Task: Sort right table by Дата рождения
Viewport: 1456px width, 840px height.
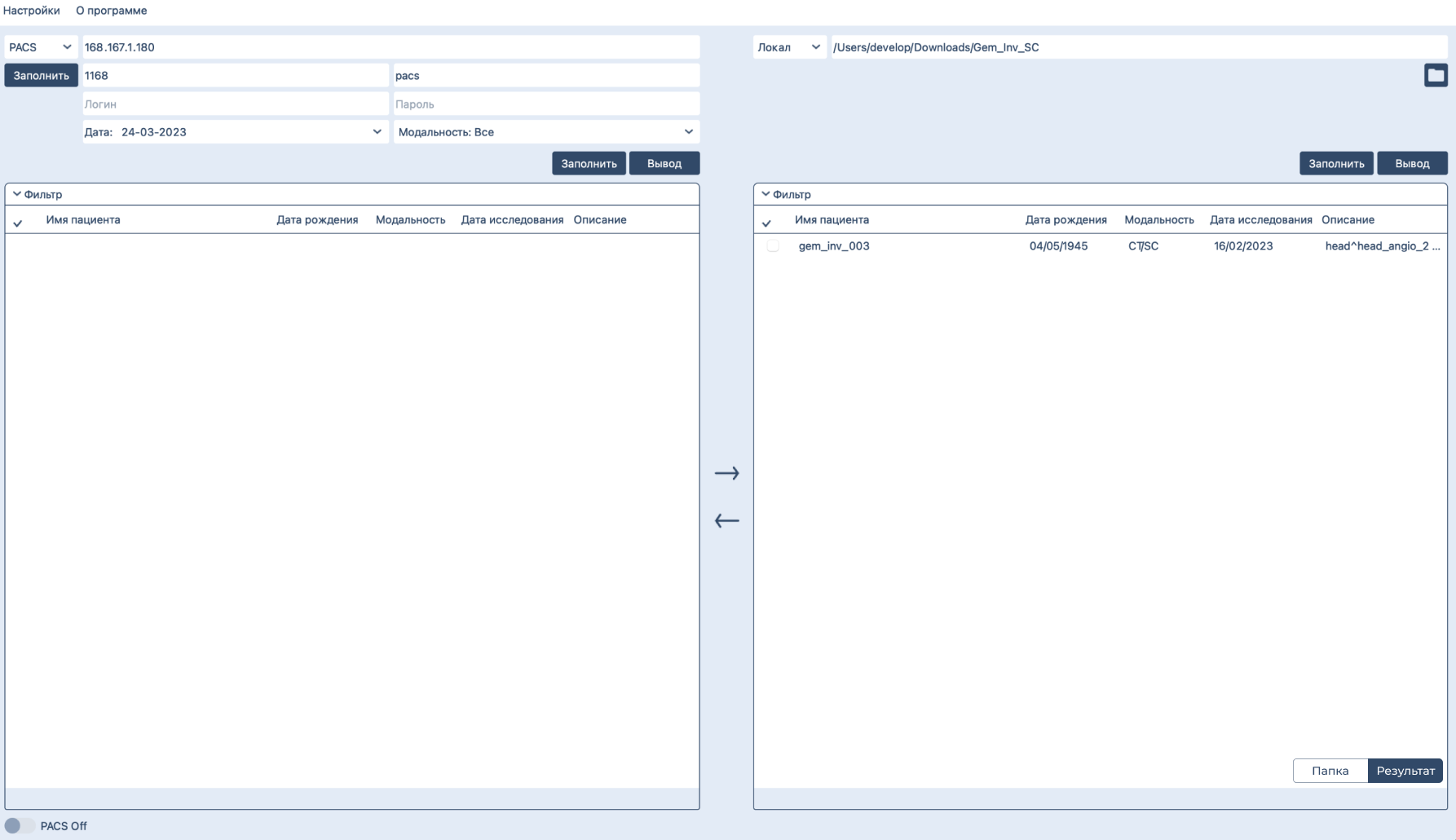Action: [x=1066, y=219]
